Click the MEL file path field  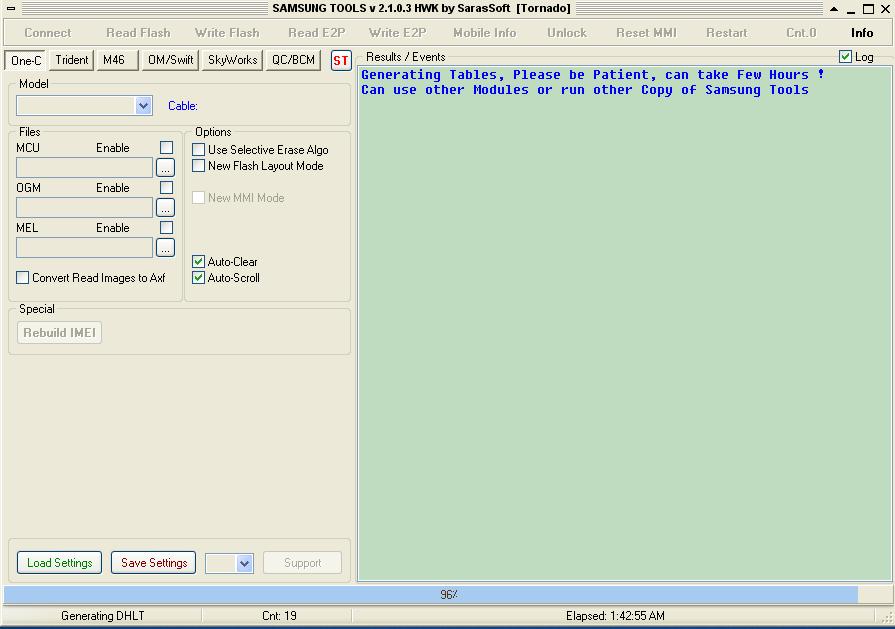pos(84,248)
